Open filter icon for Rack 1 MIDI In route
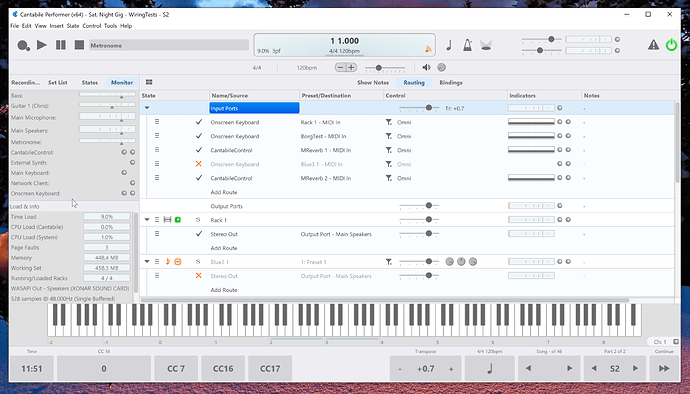This screenshot has width=690, height=394. point(389,122)
